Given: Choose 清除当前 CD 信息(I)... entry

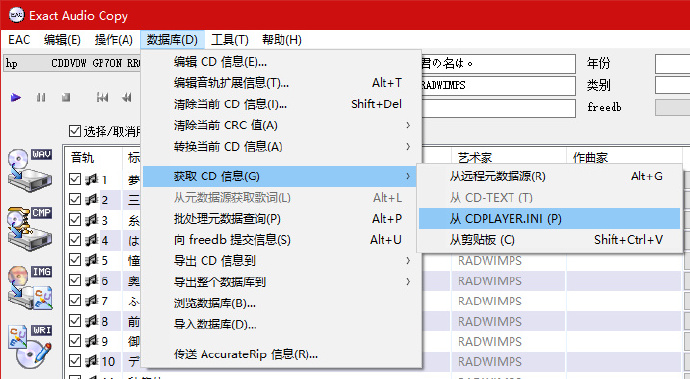Looking at the screenshot, I should [280, 104].
